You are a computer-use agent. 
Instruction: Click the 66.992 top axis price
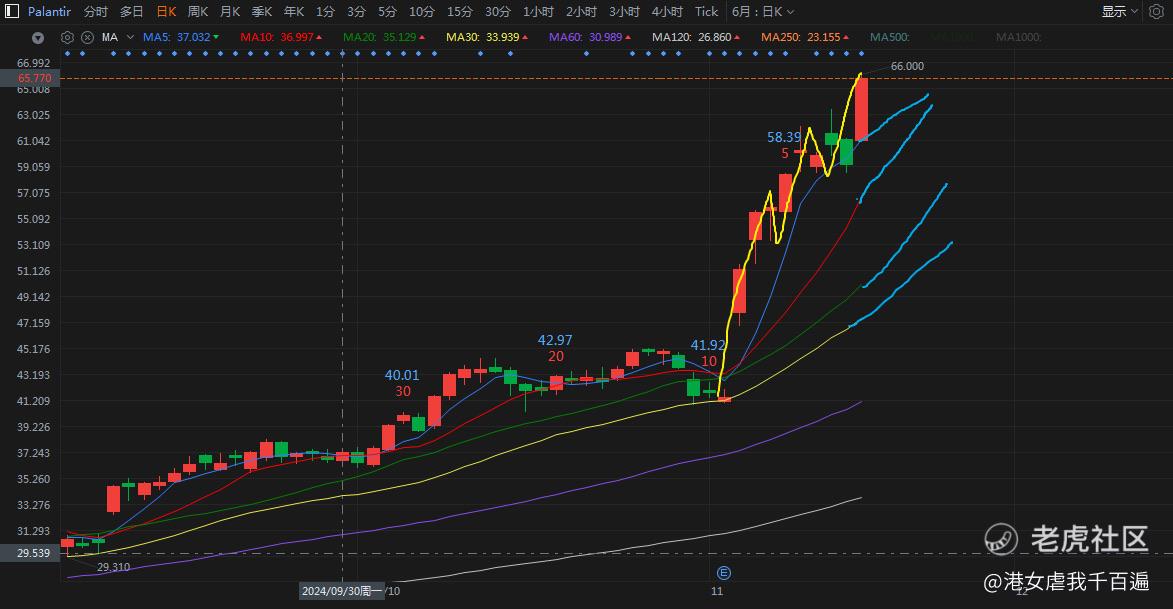(34, 64)
